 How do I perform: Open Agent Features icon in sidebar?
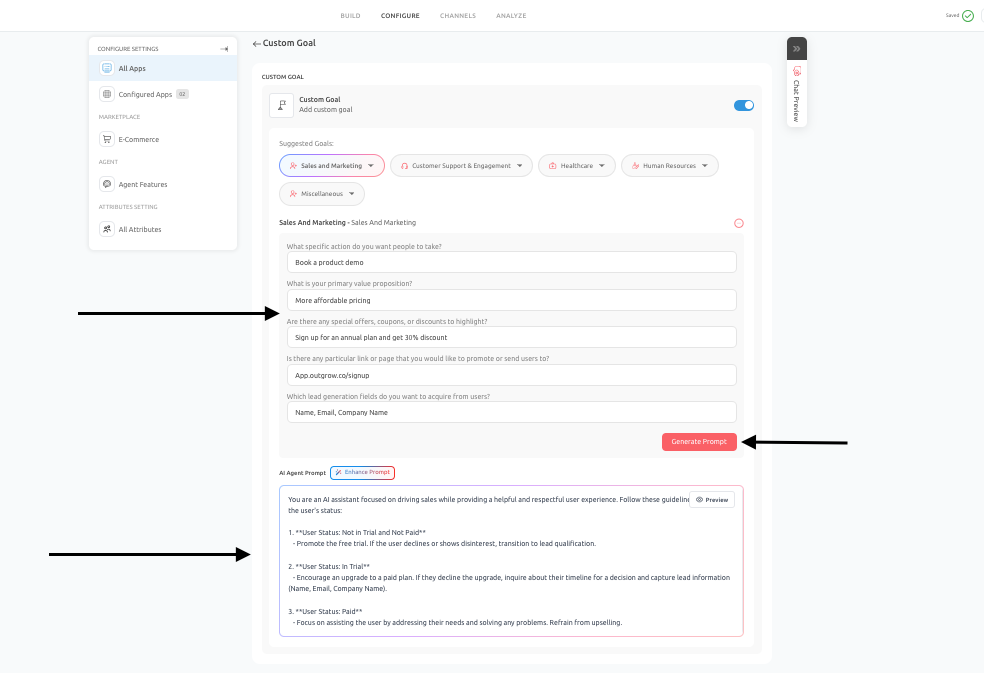(x=107, y=184)
